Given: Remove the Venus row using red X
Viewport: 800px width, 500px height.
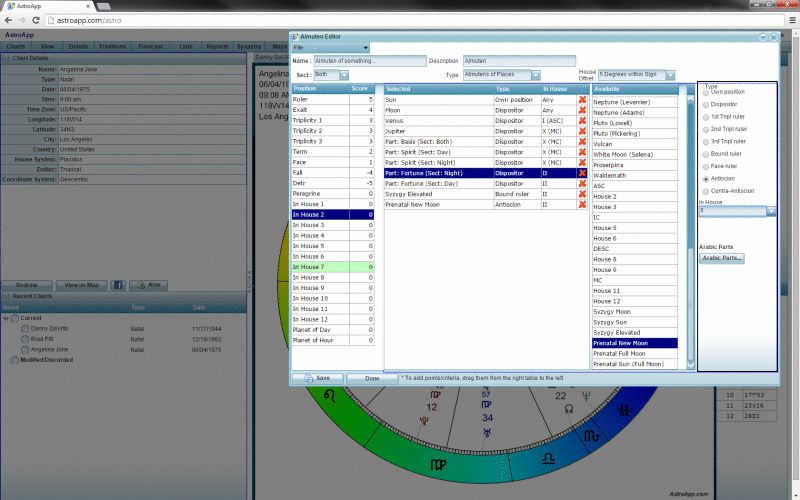Looking at the screenshot, I should [x=582, y=120].
